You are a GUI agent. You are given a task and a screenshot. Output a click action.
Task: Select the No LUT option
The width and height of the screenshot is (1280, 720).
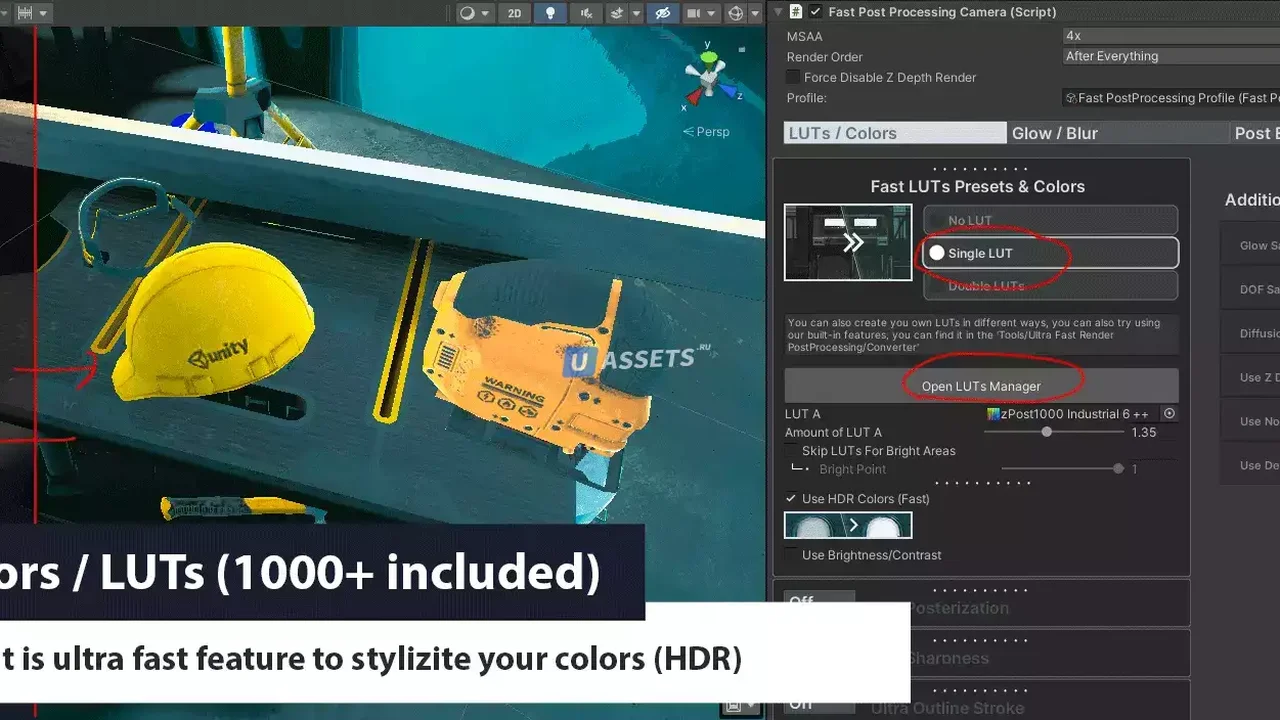(x=1050, y=220)
